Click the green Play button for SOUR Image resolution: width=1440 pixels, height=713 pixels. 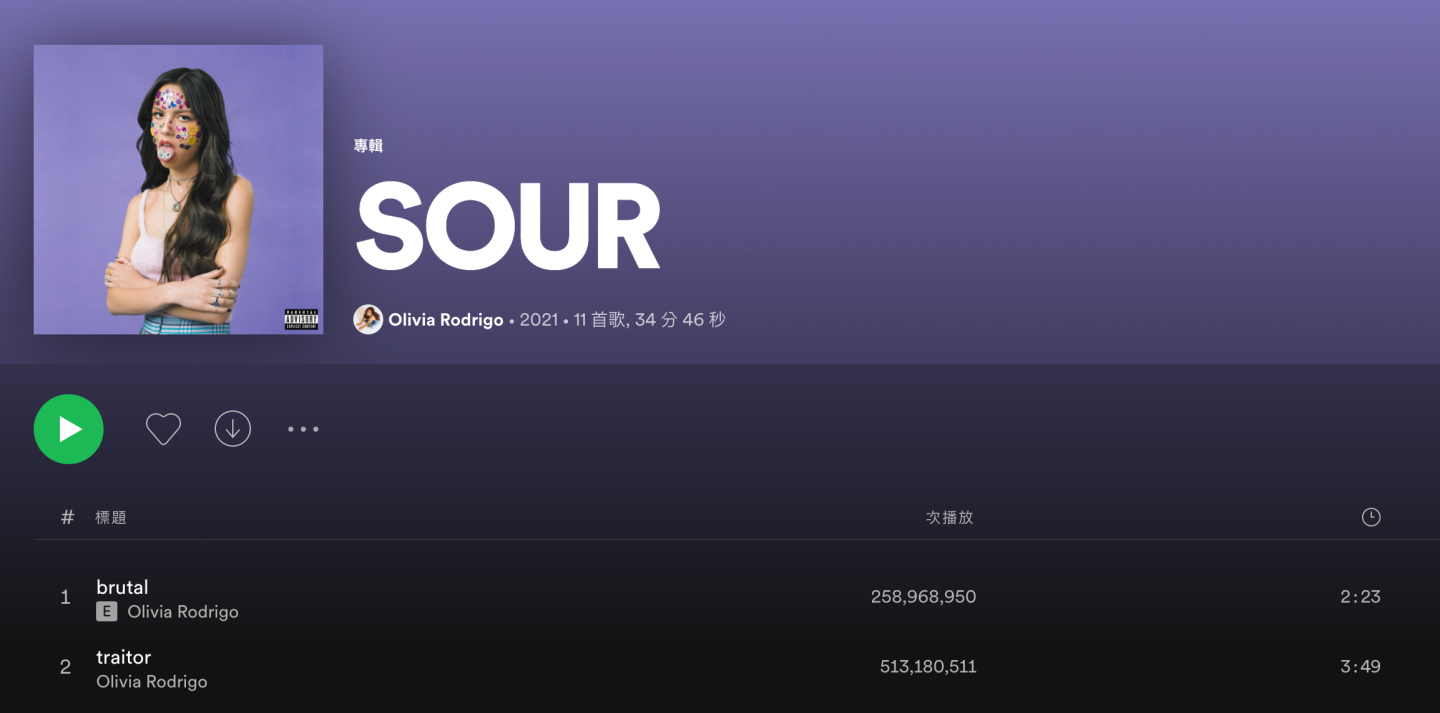[x=68, y=428]
